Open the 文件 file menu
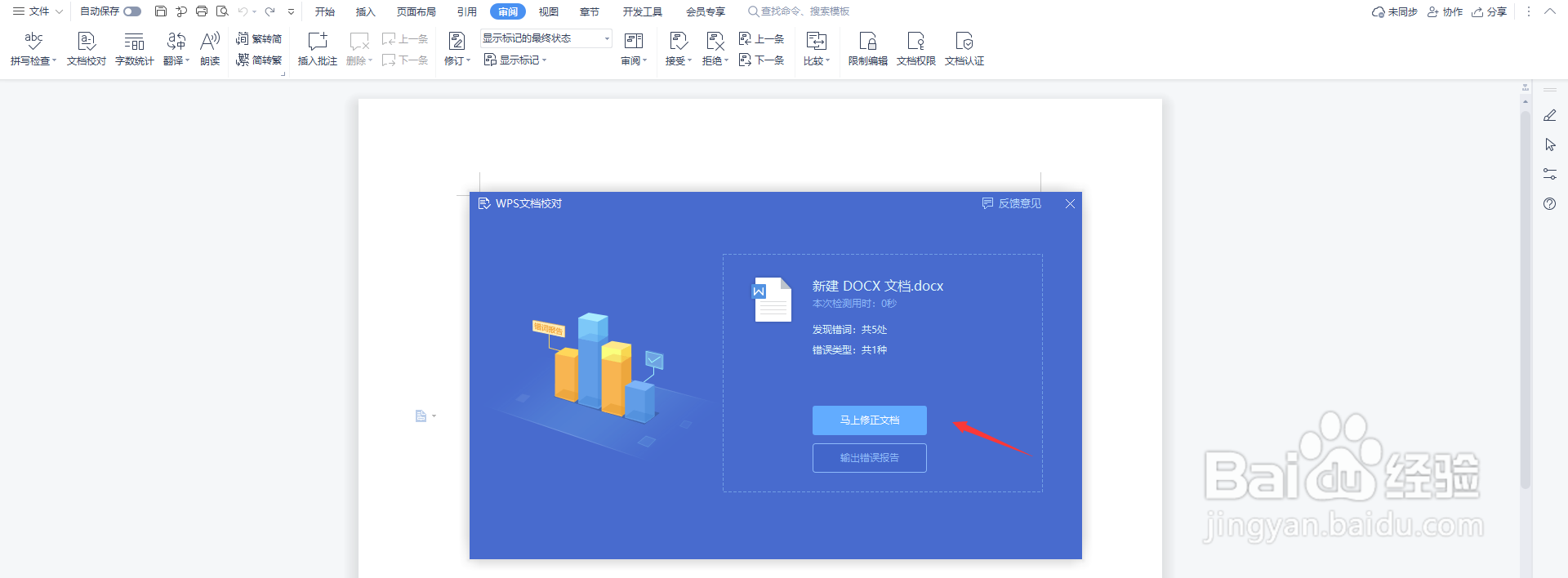The image size is (1568, 578). [x=38, y=11]
